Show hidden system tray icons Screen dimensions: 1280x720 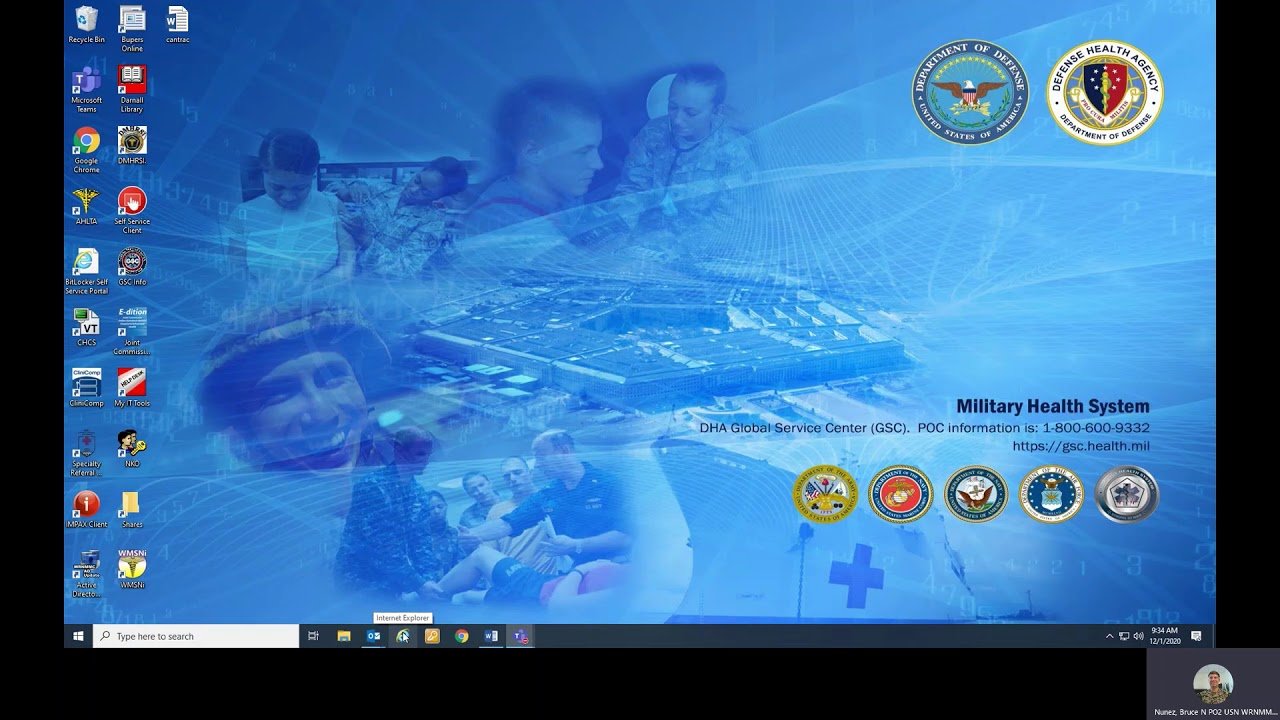(x=1109, y=636)
